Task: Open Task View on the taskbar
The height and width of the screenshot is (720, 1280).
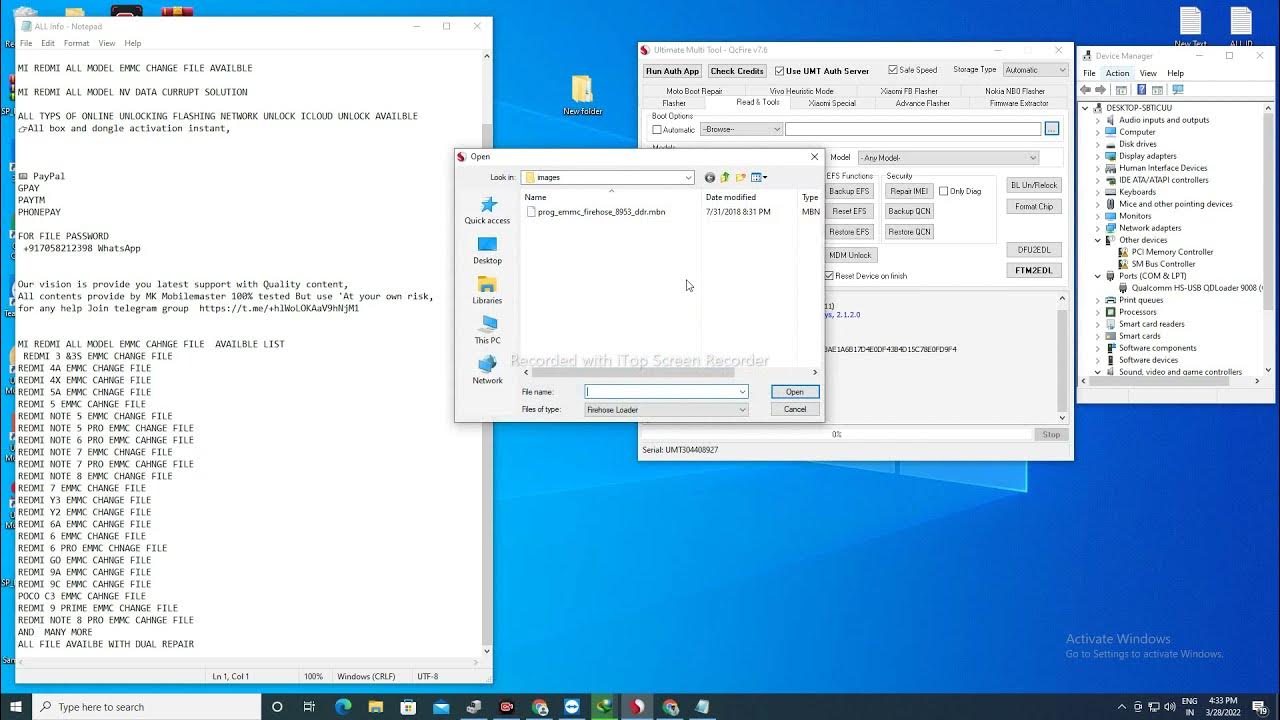Action: coord(309,707)
